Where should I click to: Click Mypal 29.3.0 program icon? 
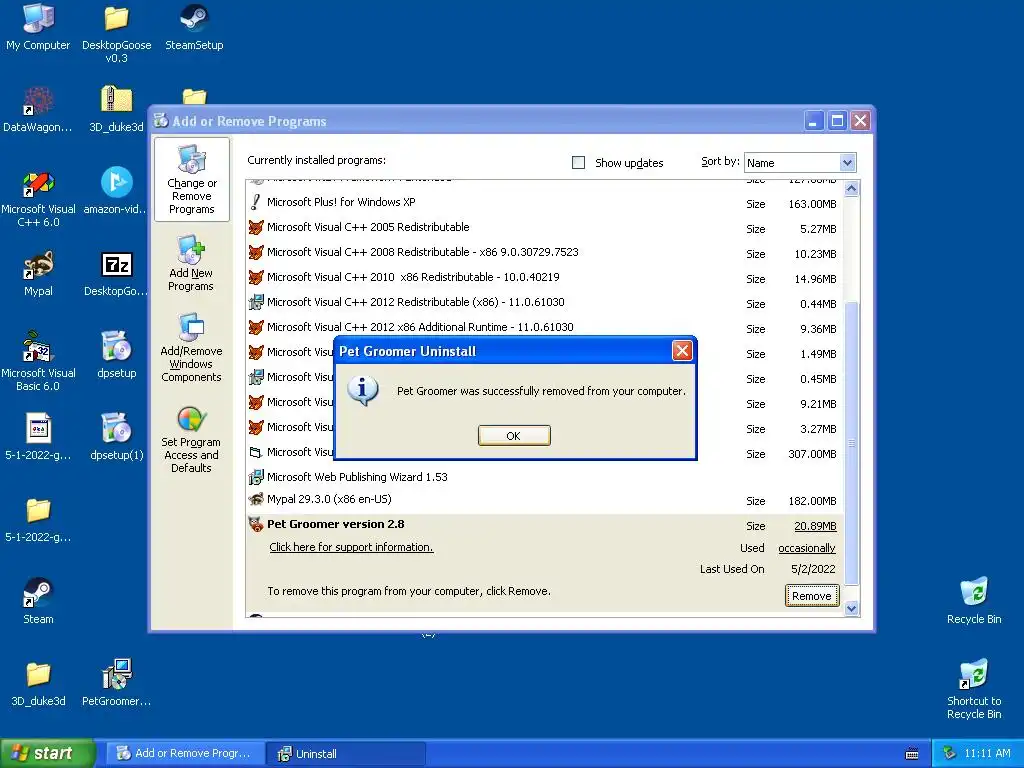(x=256, y=500)
